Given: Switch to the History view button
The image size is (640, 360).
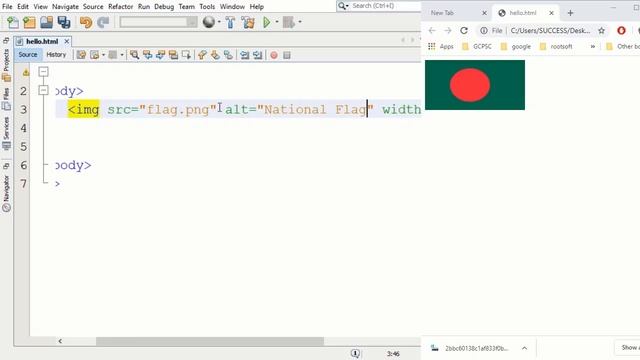Looking at the screenshot, I should coord(56,55).
